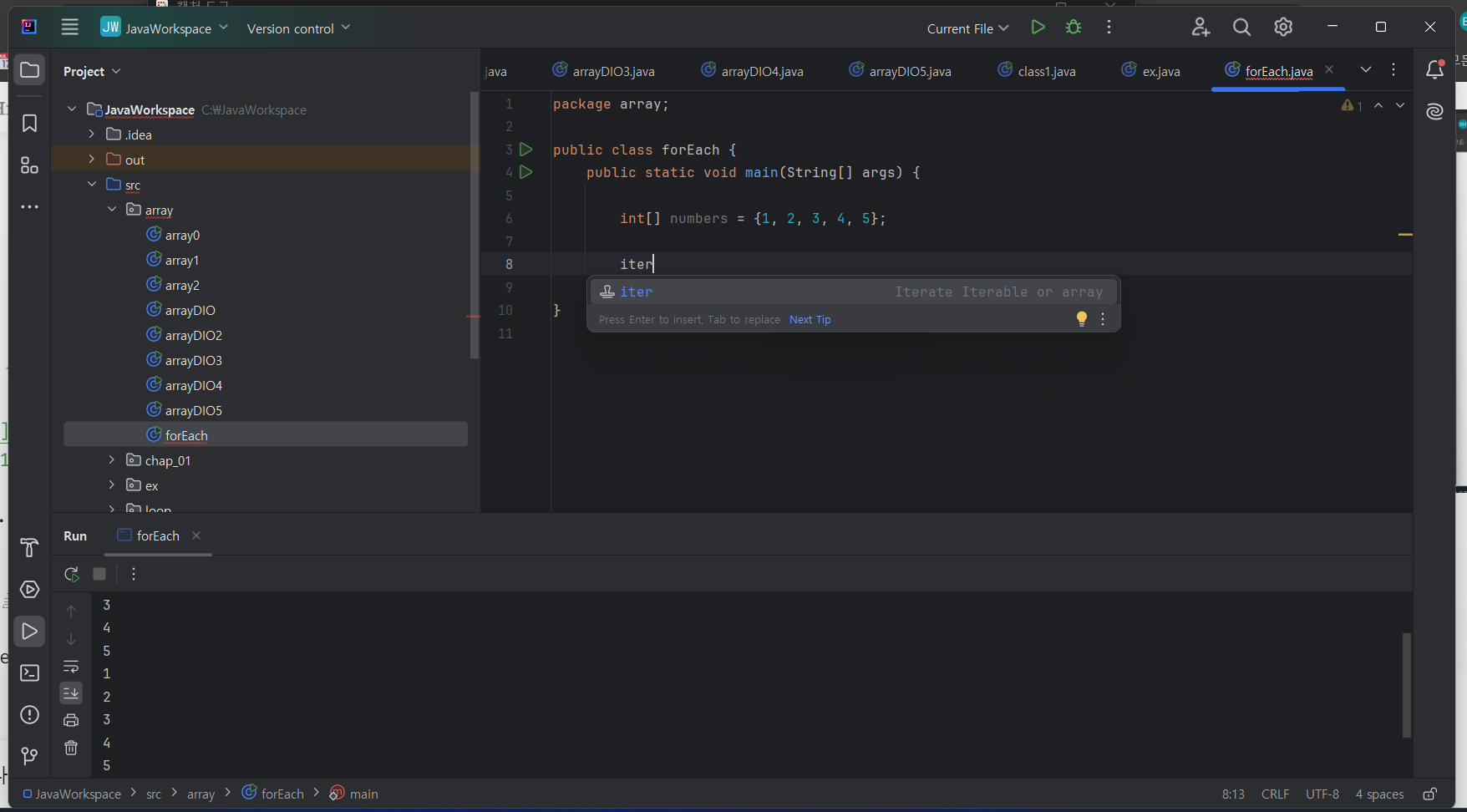
Task: Expand the ex package
Action: pos(112,485)
